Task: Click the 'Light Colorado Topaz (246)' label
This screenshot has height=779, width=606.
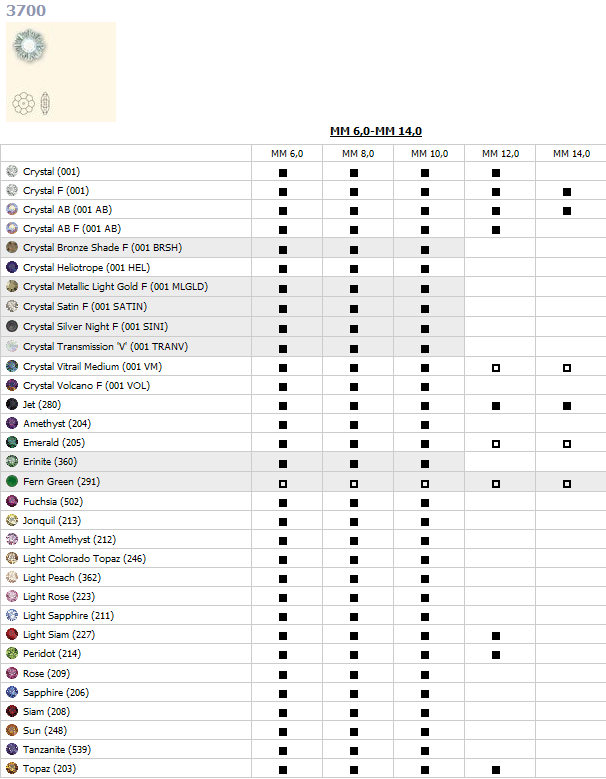Action: (84, 558)
